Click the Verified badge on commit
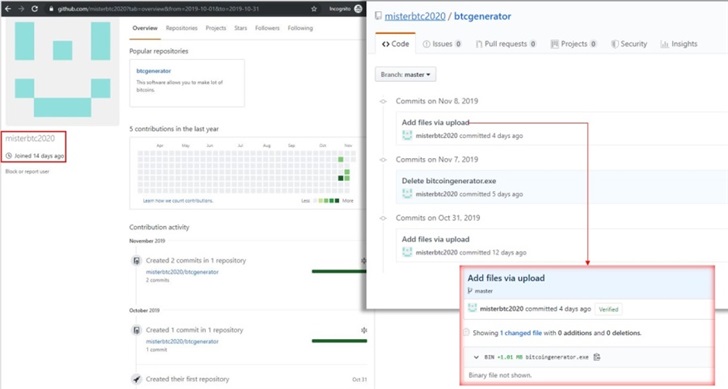Image resolution: width=728 pixels, height=389 pixels. [x=608, y=309]
